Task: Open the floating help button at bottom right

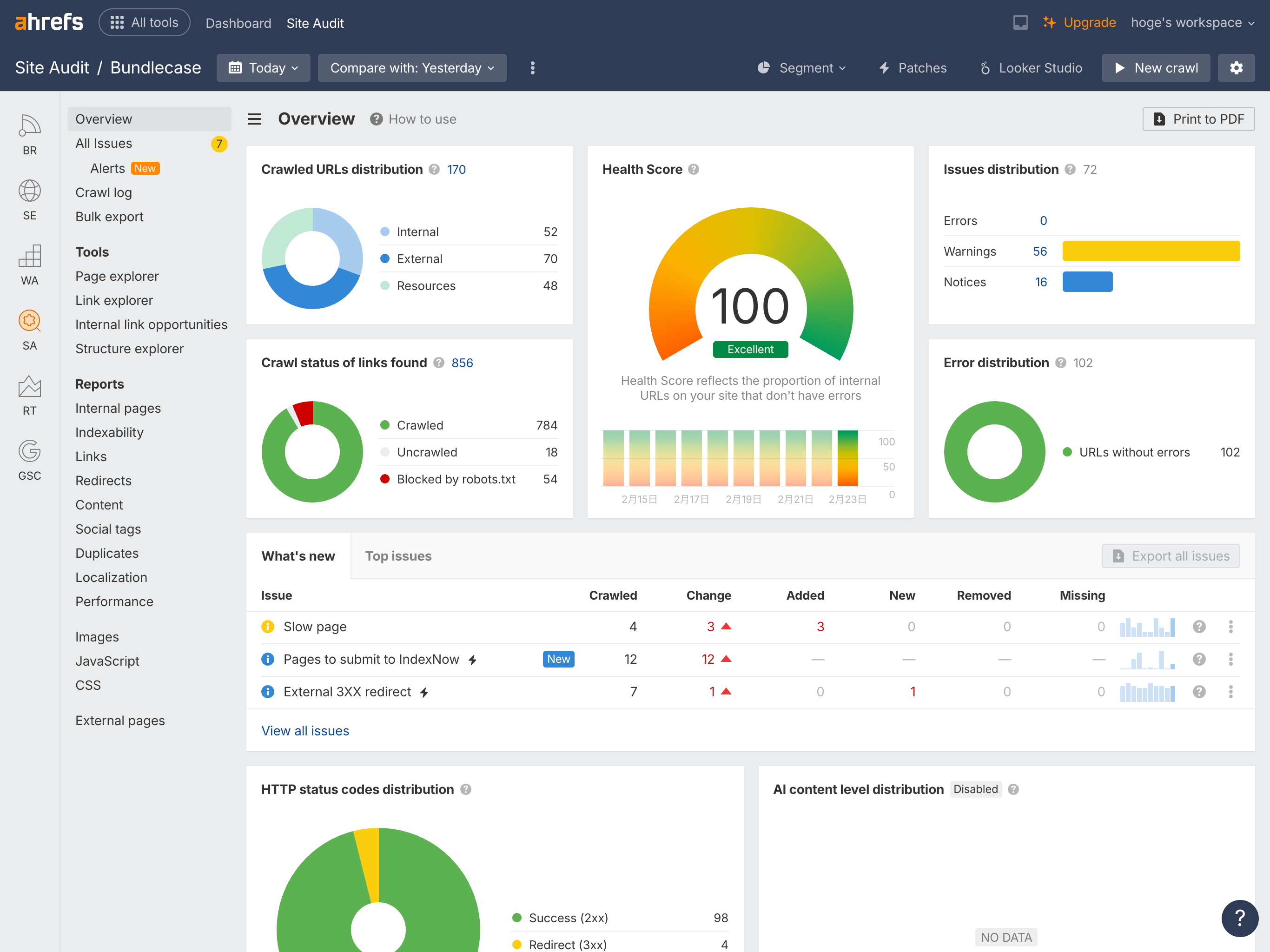Action: click(1240, 918)
